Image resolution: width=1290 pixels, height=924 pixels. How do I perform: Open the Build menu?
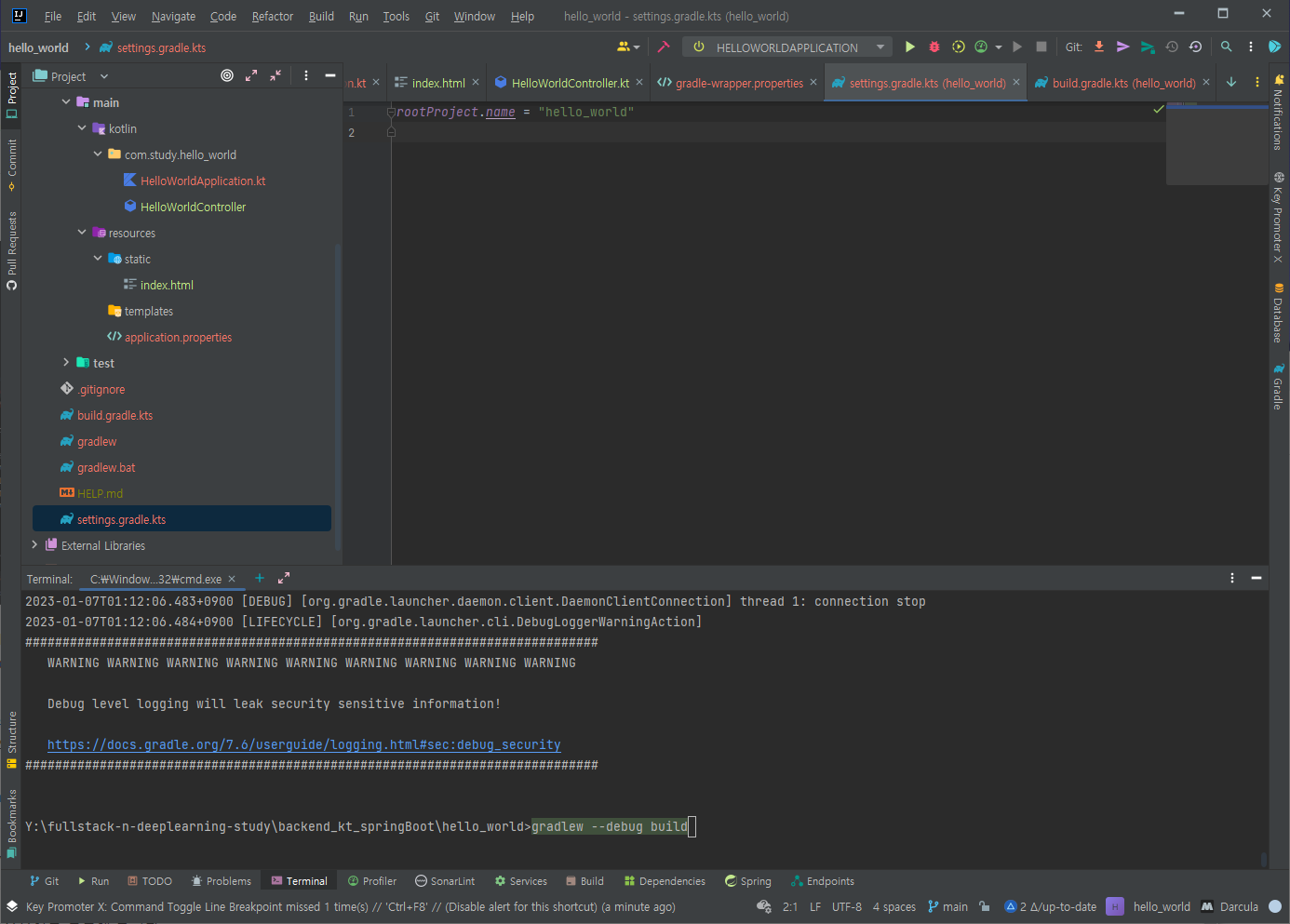[x=321, y=16]
